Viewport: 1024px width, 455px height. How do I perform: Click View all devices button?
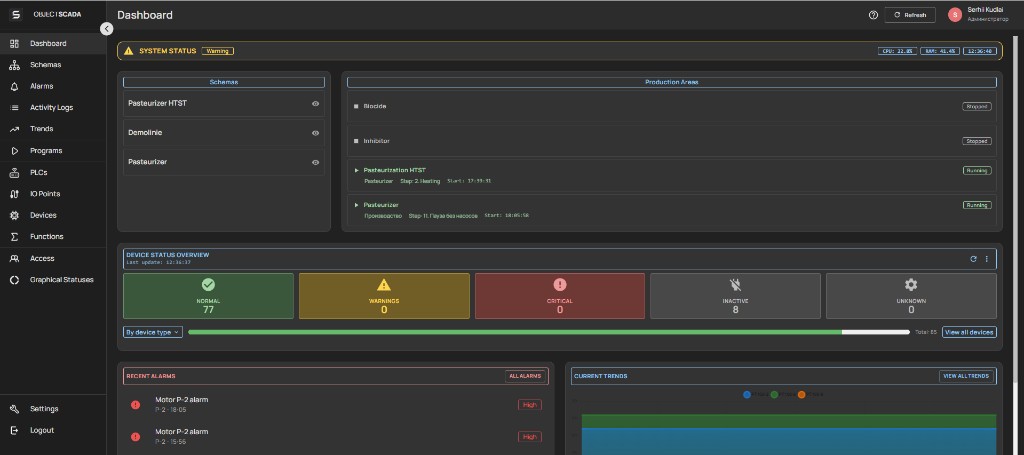[969, 332]
